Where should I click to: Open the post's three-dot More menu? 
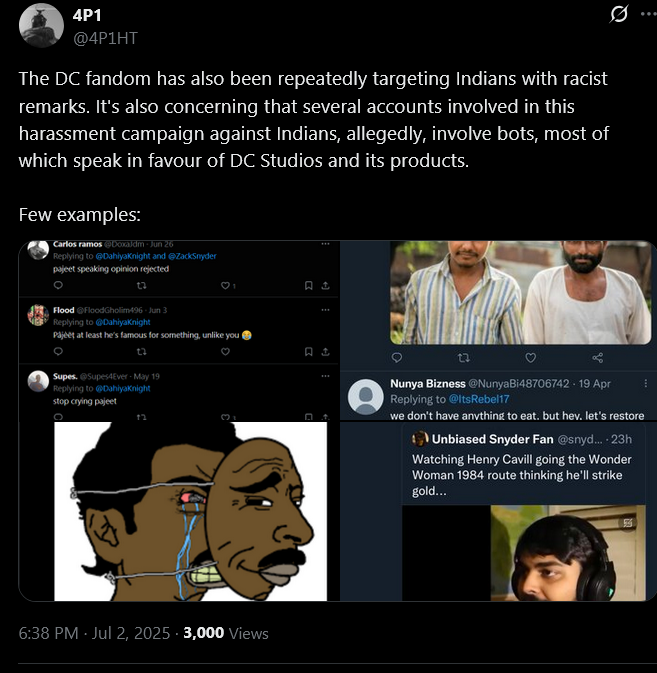tap(648, 15)
